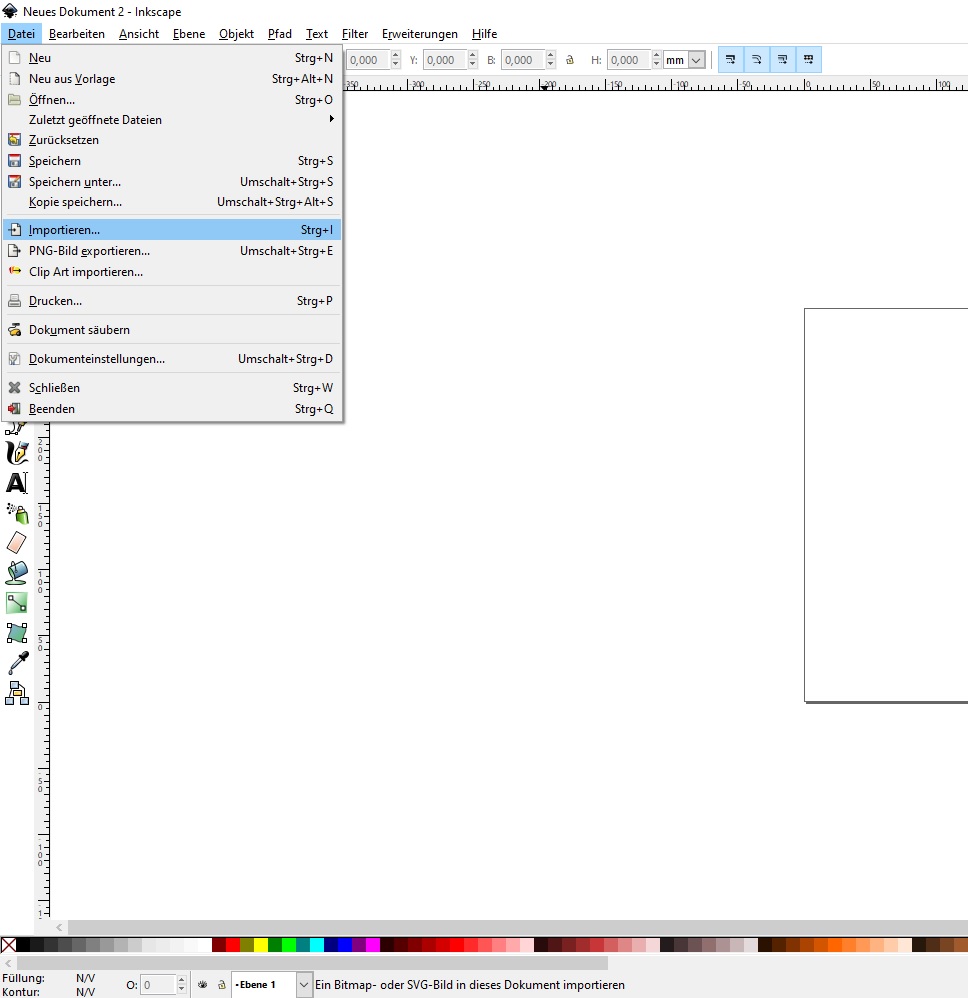Toggle Ebene 1 layer visibility eye

(202, 985)
